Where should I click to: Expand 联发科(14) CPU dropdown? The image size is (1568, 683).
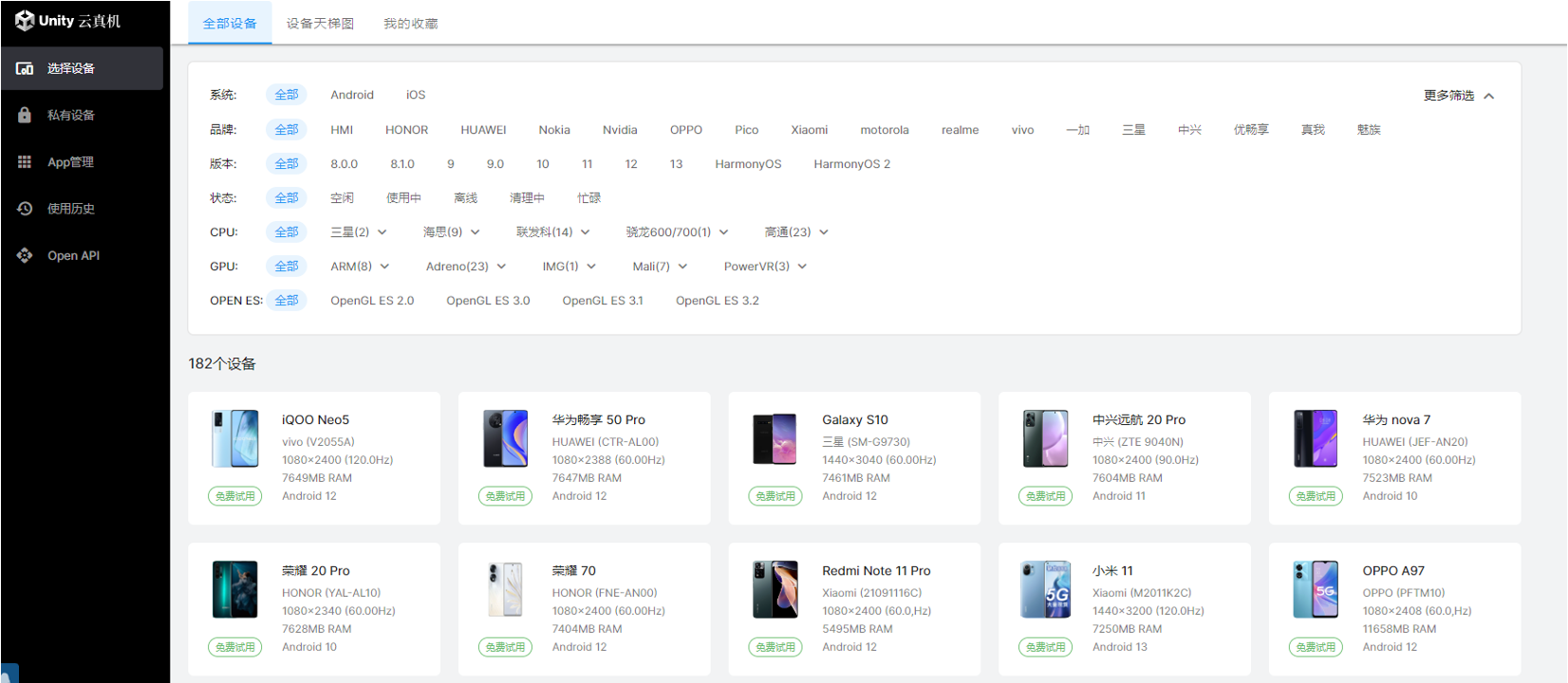coord(553,231)
